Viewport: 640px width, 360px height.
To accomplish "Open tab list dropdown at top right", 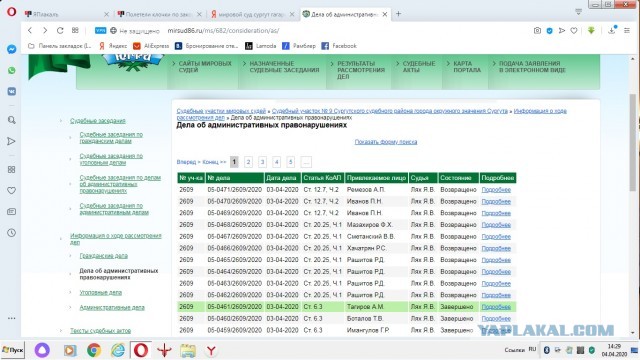I will pyautogui.click(x=578, y=12).
